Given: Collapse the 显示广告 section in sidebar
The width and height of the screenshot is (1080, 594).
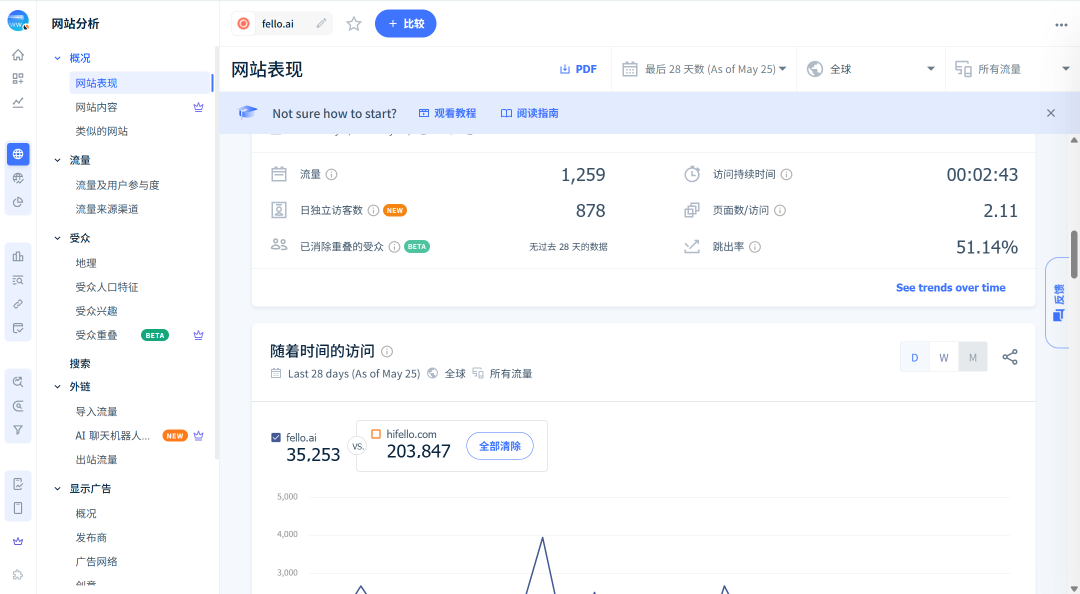Looking at the screenshot, I should click(x=58, y=489).
